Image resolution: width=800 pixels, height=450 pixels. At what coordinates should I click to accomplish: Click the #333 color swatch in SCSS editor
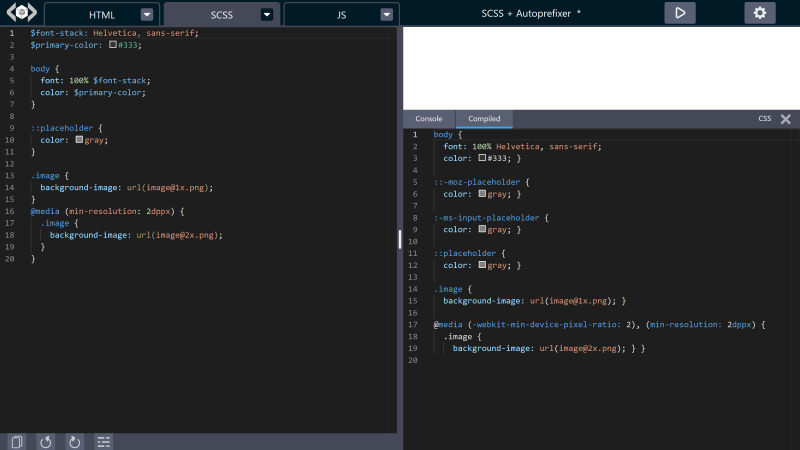pos(113,45)
